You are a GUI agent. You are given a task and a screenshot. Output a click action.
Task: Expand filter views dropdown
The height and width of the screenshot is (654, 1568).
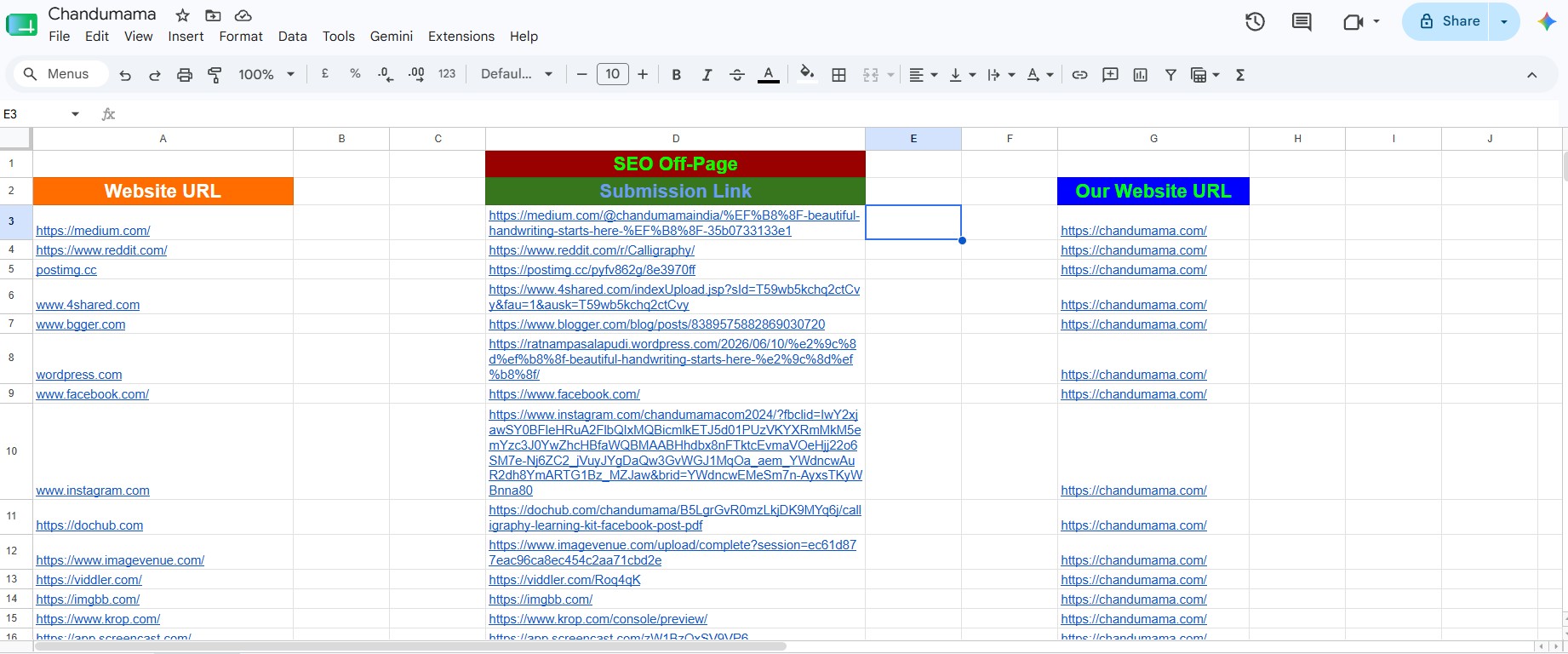click(x=1216, y=75)
